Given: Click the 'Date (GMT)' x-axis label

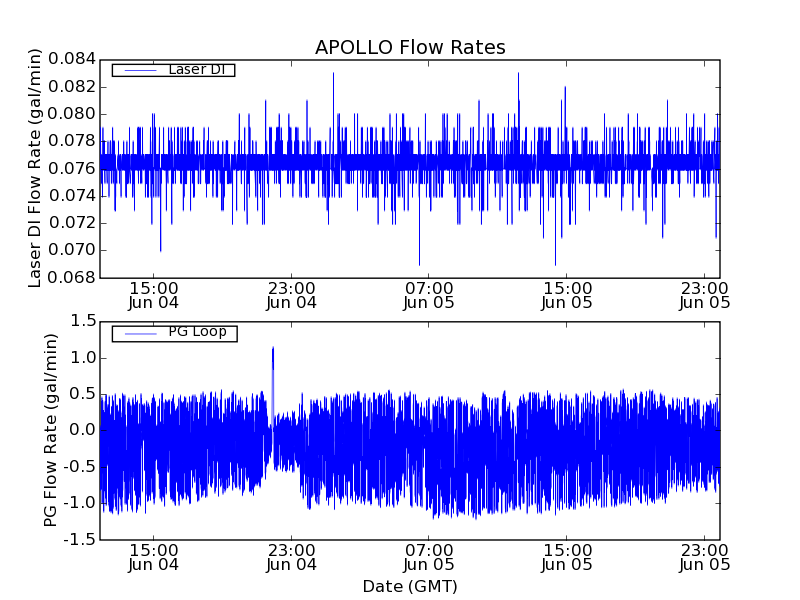Looking at the screenshot, I should tap(410, 586).
